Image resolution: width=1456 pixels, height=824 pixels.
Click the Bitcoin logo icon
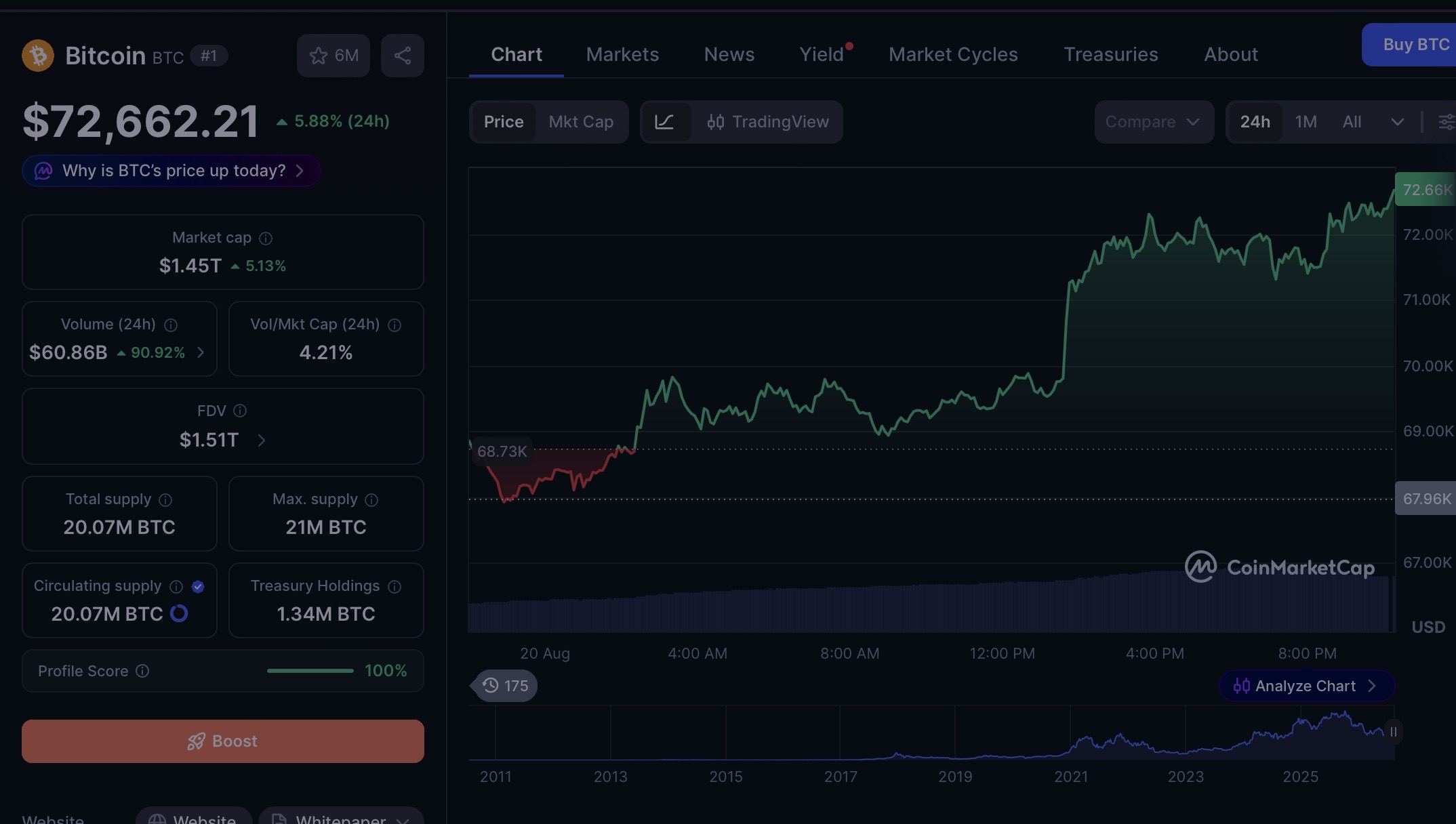(x=38, y=56)
